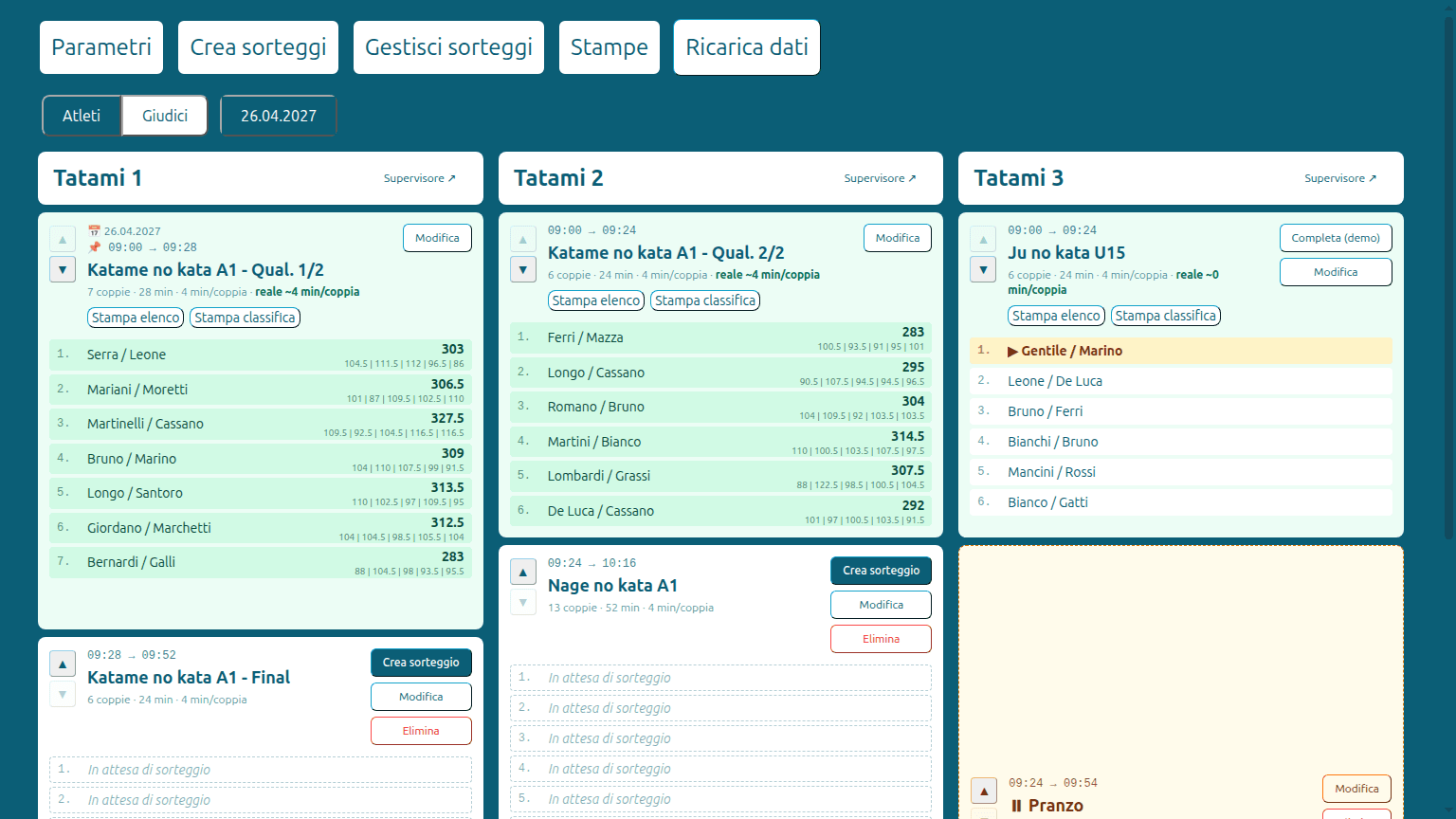
Task: Stampa classifica for Qual. 2/2
Action: [x=705, y=300]
